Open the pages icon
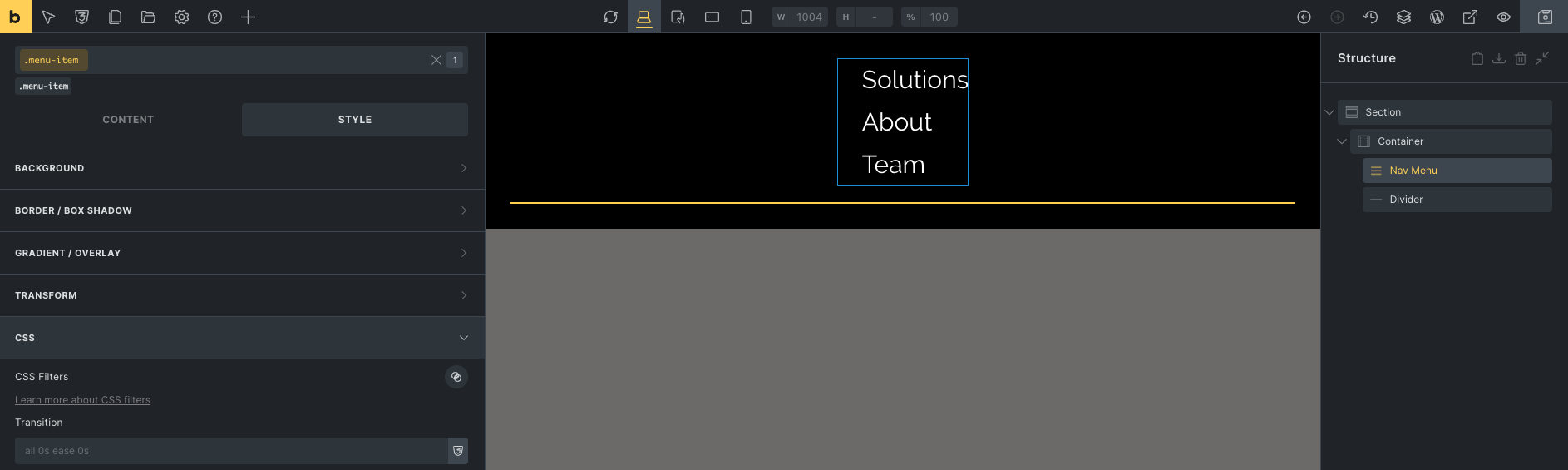 click(x=115, y=17)
